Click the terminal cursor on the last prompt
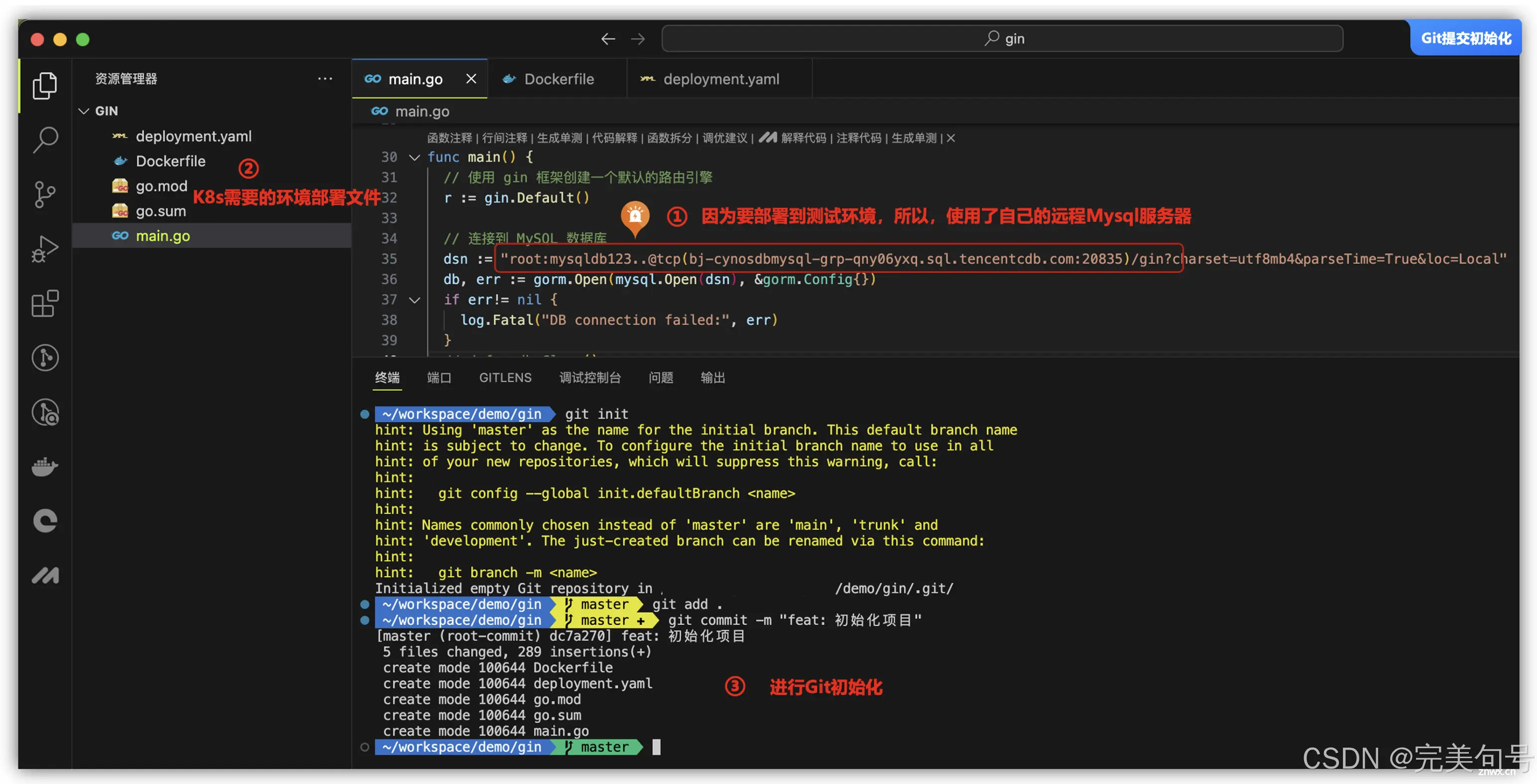Viewport: 1537px width, 784px height. tap(657, 747)
